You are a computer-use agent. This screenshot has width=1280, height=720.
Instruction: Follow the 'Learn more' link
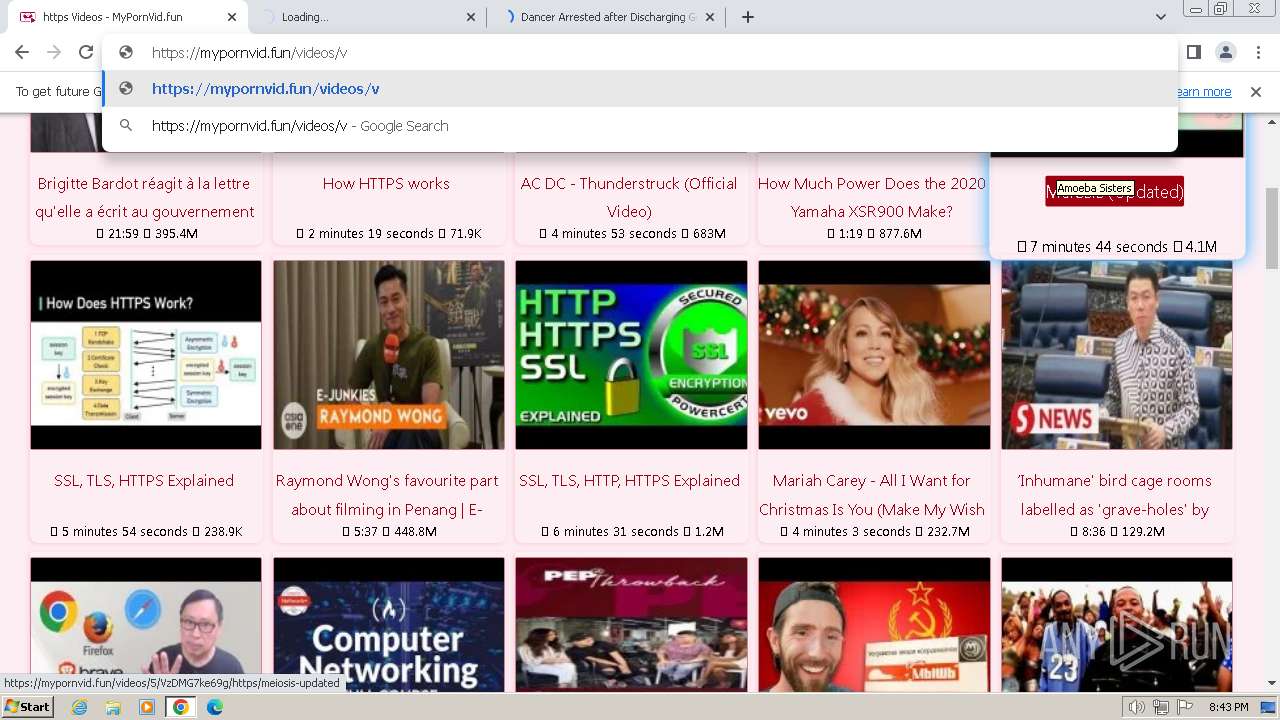[x=1204, y=92]
